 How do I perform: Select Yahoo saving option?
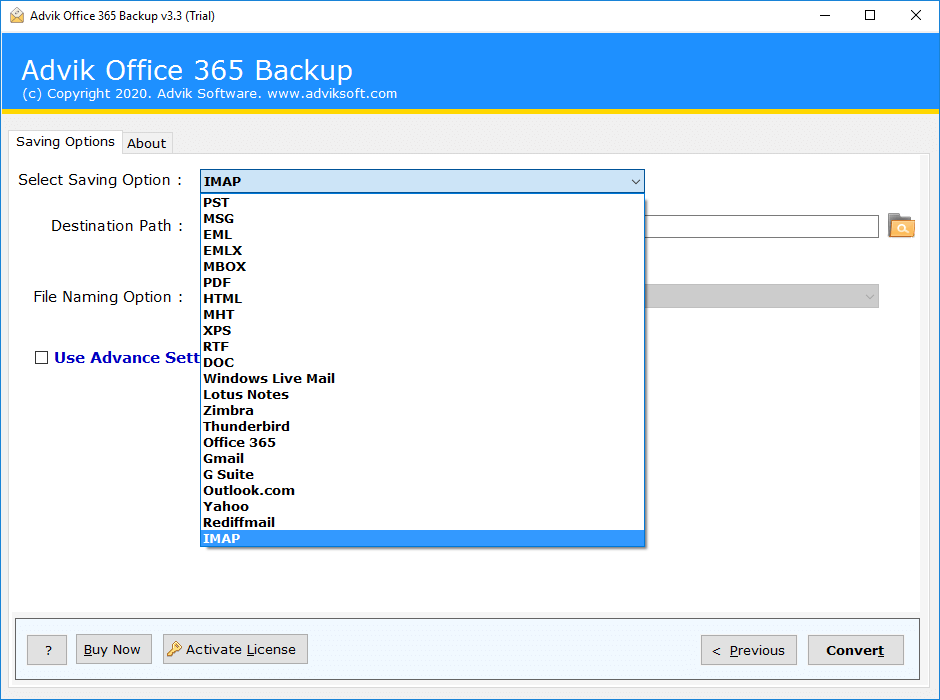tap(422, 506)
